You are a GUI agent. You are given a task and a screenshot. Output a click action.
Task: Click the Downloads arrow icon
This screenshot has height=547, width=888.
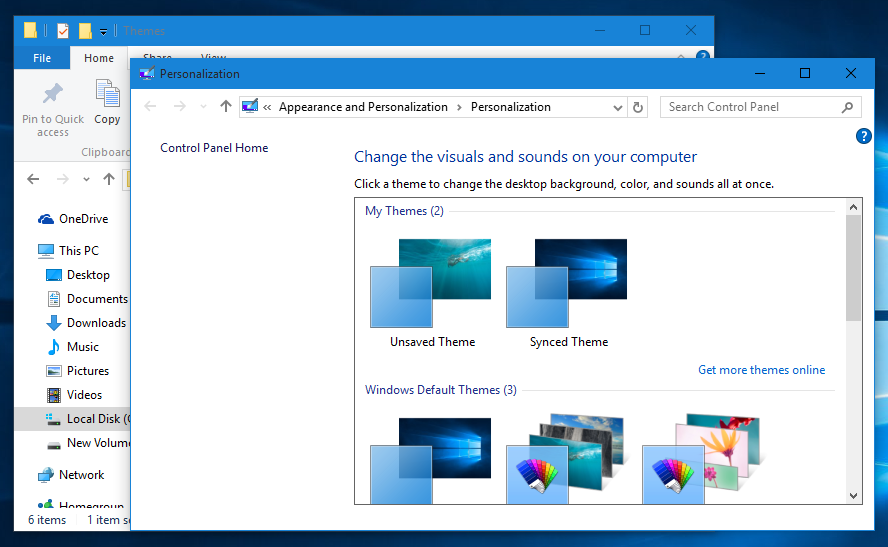(x=54, y=323)
